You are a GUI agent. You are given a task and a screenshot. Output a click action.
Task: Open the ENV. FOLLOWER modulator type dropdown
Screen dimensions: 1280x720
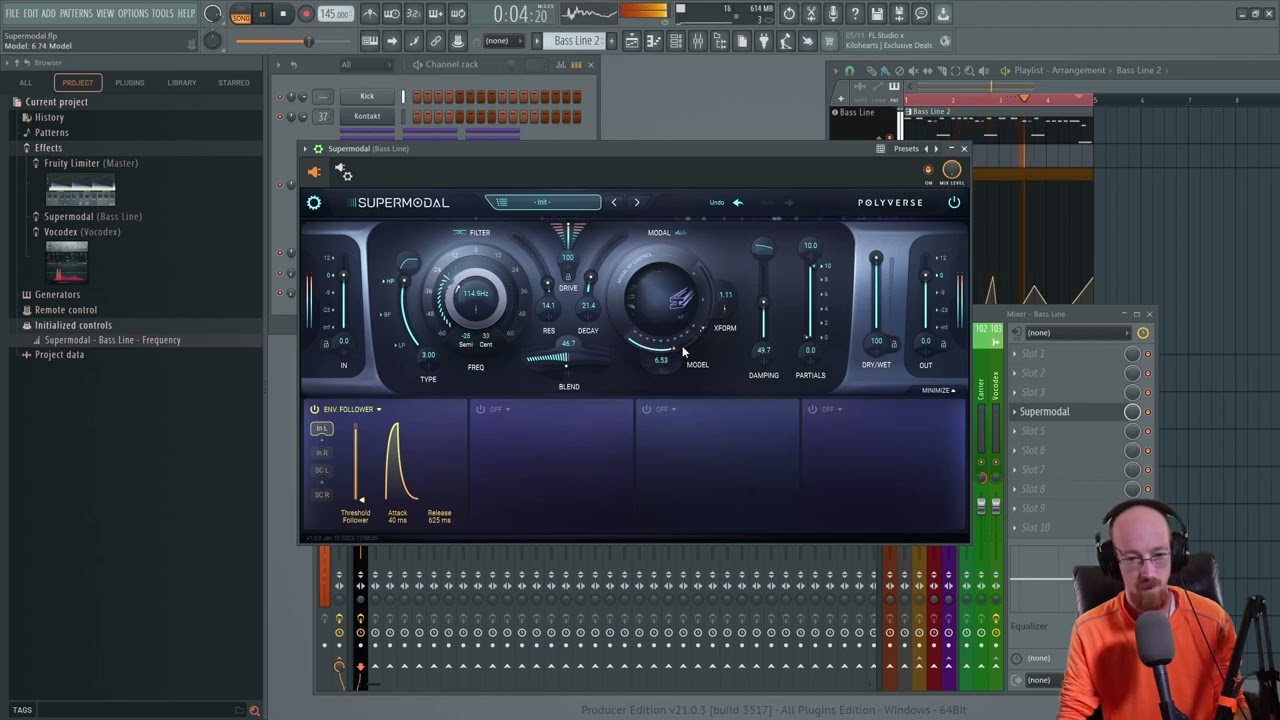pyautogui.click(x=352, y=409)
